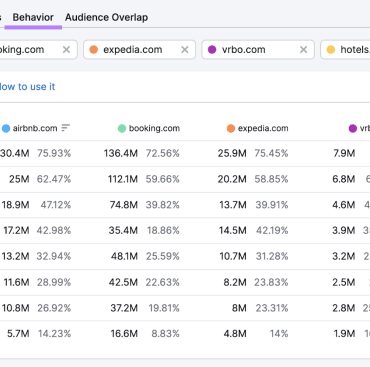Select the 23.31% expedia cell
370x367 pixels.
point(272,308)
